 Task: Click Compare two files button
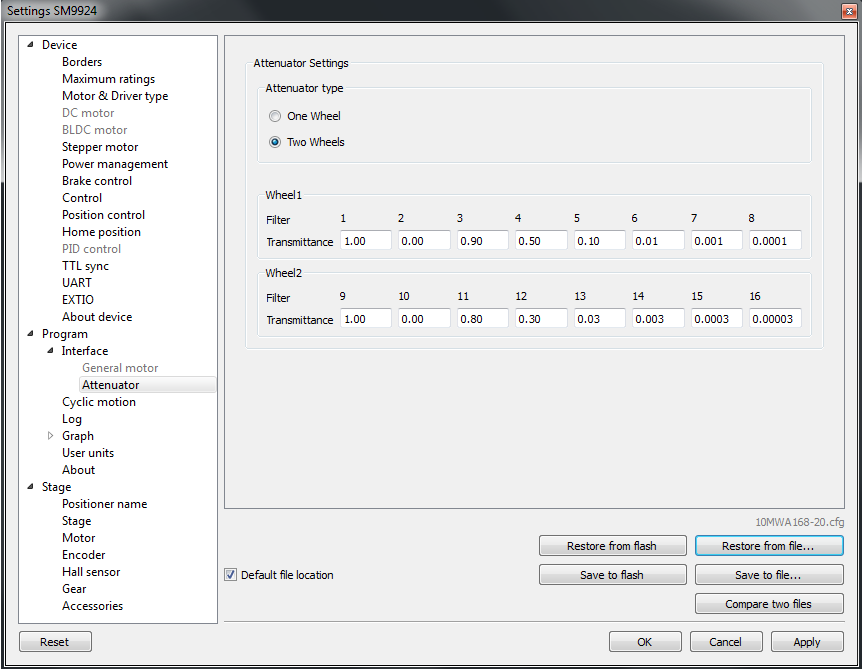tap(768, 604)
